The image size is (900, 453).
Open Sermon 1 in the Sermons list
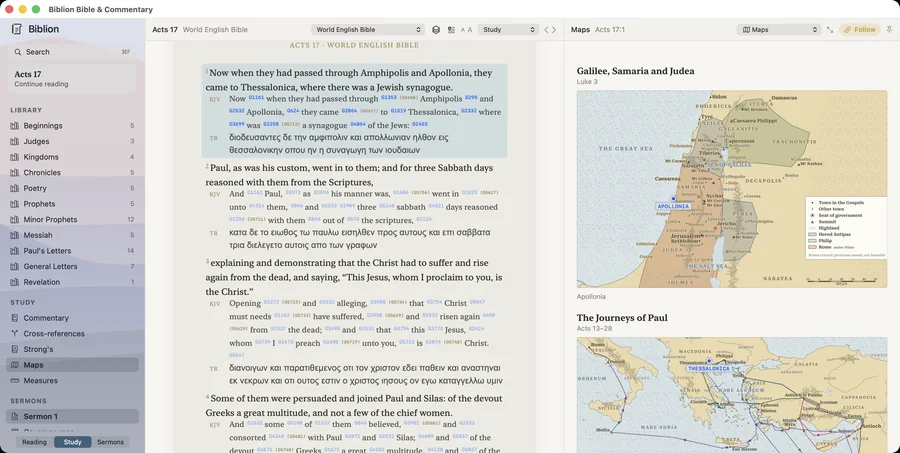click(x=72, y=416)
